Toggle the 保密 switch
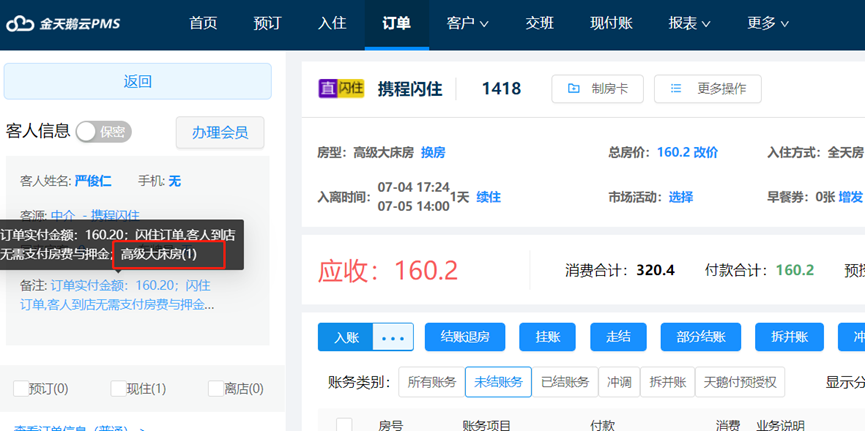The height and width of the screenshot is (431, 865). click(104, 132)
